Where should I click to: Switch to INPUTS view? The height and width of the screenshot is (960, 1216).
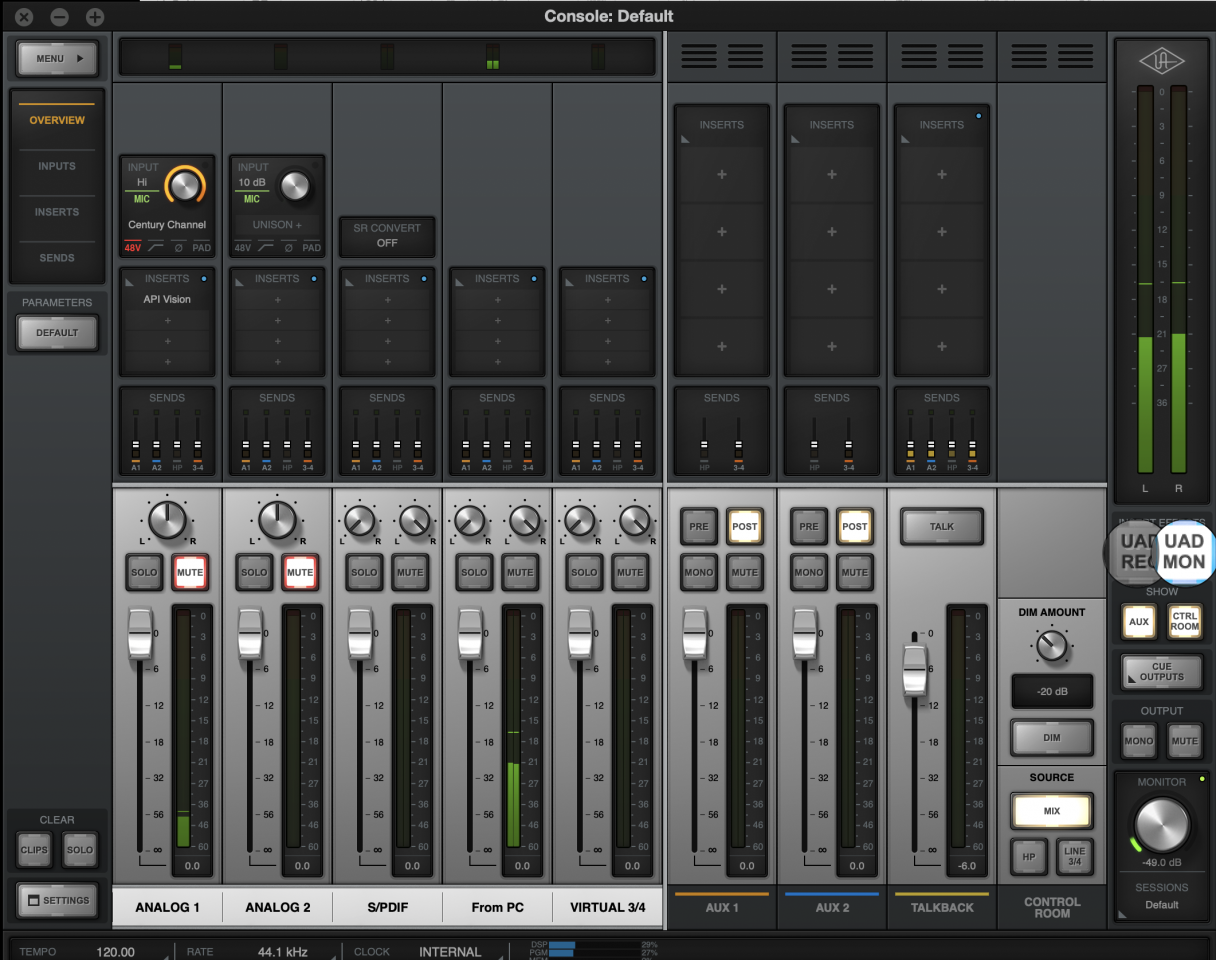tap(57, 166)
